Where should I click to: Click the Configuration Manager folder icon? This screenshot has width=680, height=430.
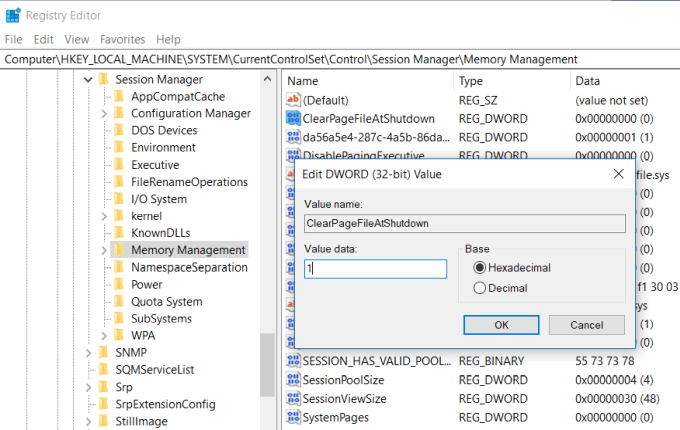pyautogui.click(x=118, y=114)
